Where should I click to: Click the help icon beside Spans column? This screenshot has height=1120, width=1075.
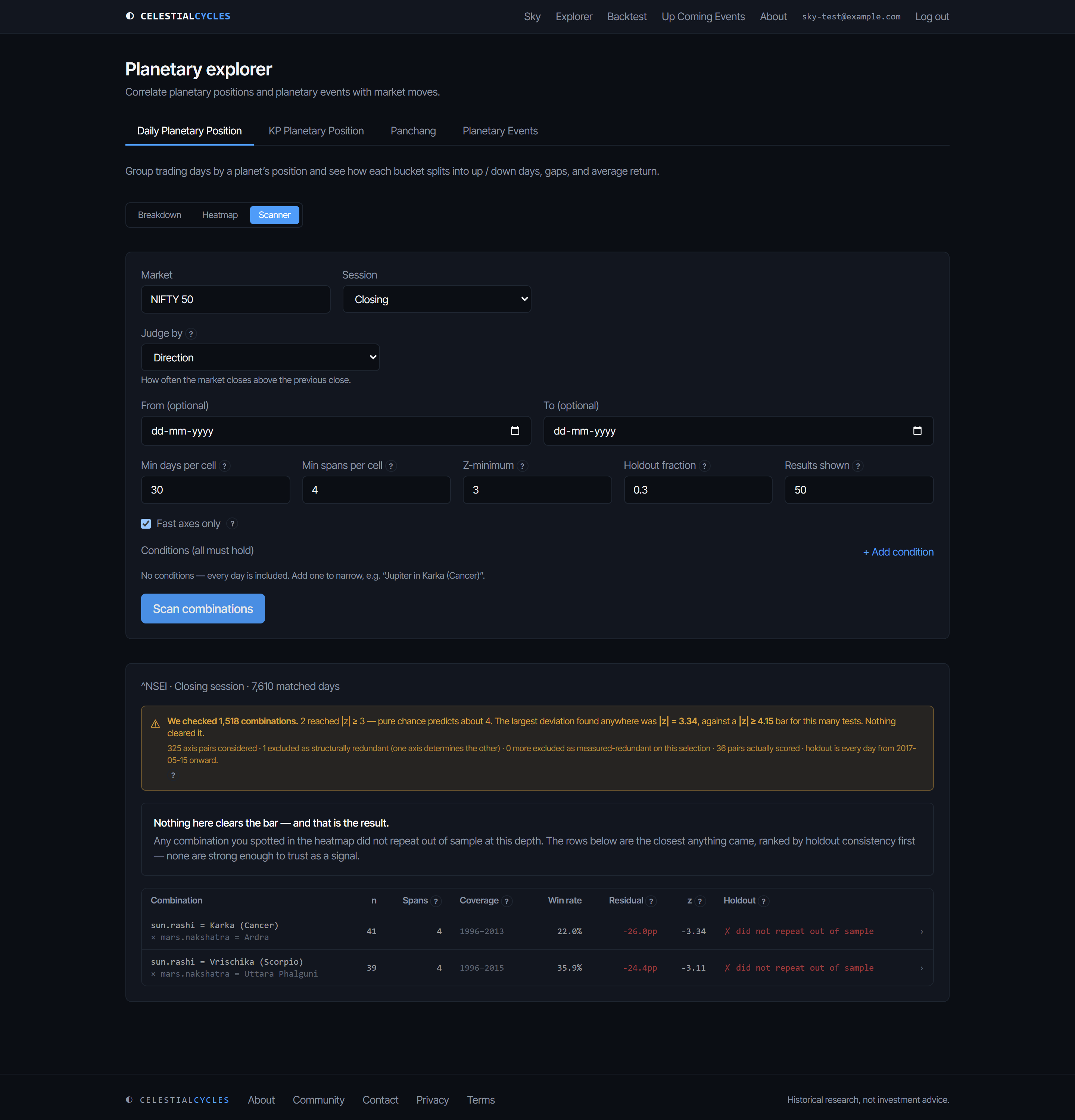click(436, 901)
